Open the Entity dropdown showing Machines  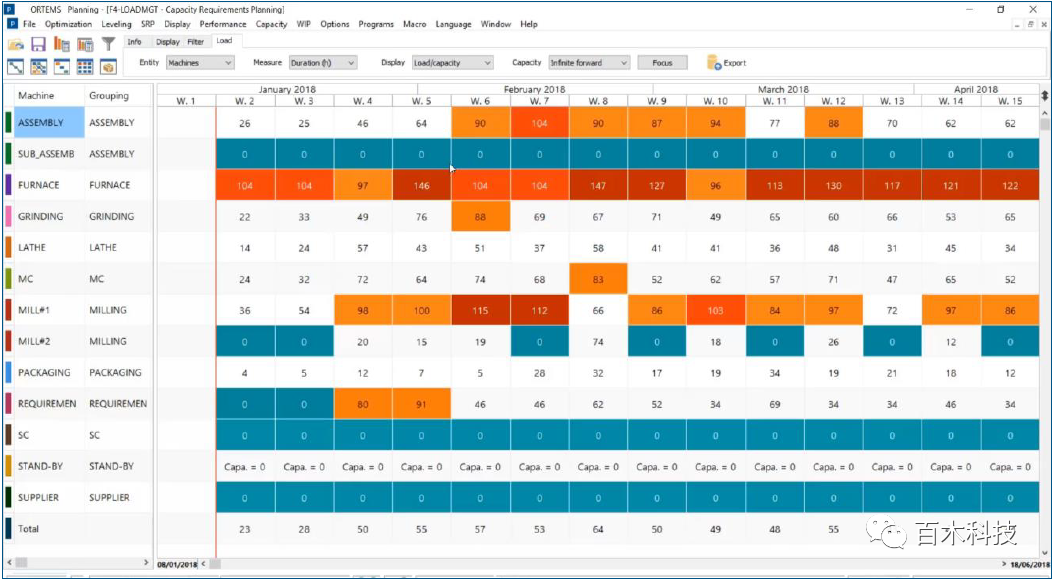199,63
